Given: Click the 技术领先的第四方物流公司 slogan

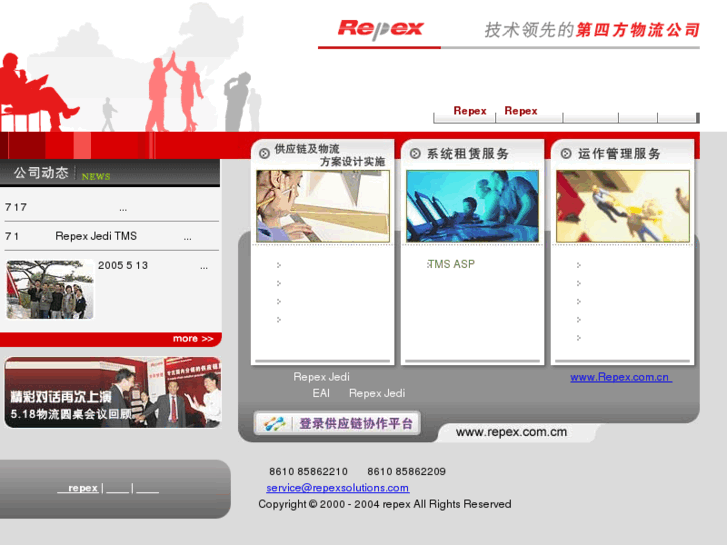Looking at the screenshot, I should (592, 30).
